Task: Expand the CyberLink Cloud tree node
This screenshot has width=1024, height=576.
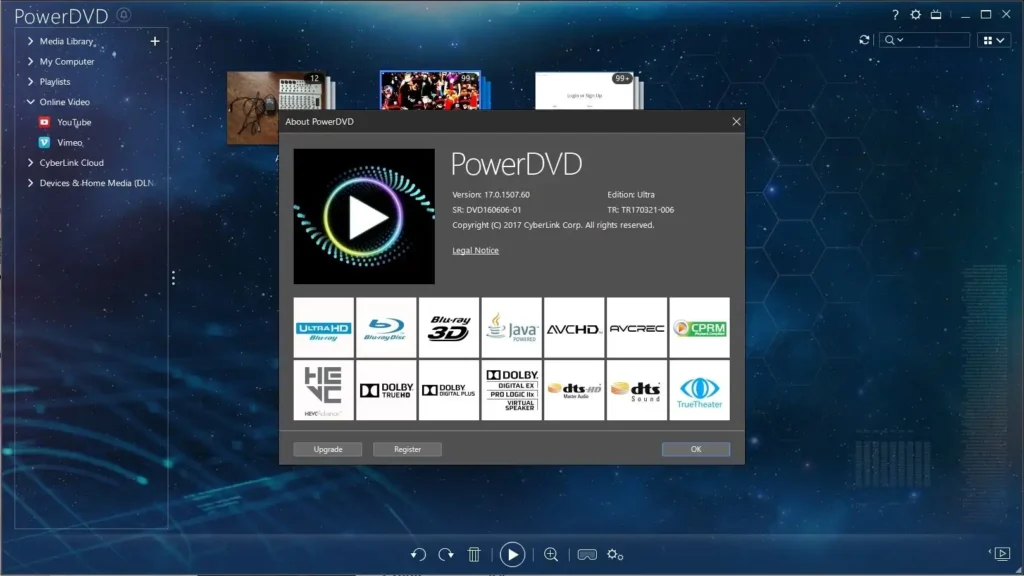Action: tap(30, 163)
